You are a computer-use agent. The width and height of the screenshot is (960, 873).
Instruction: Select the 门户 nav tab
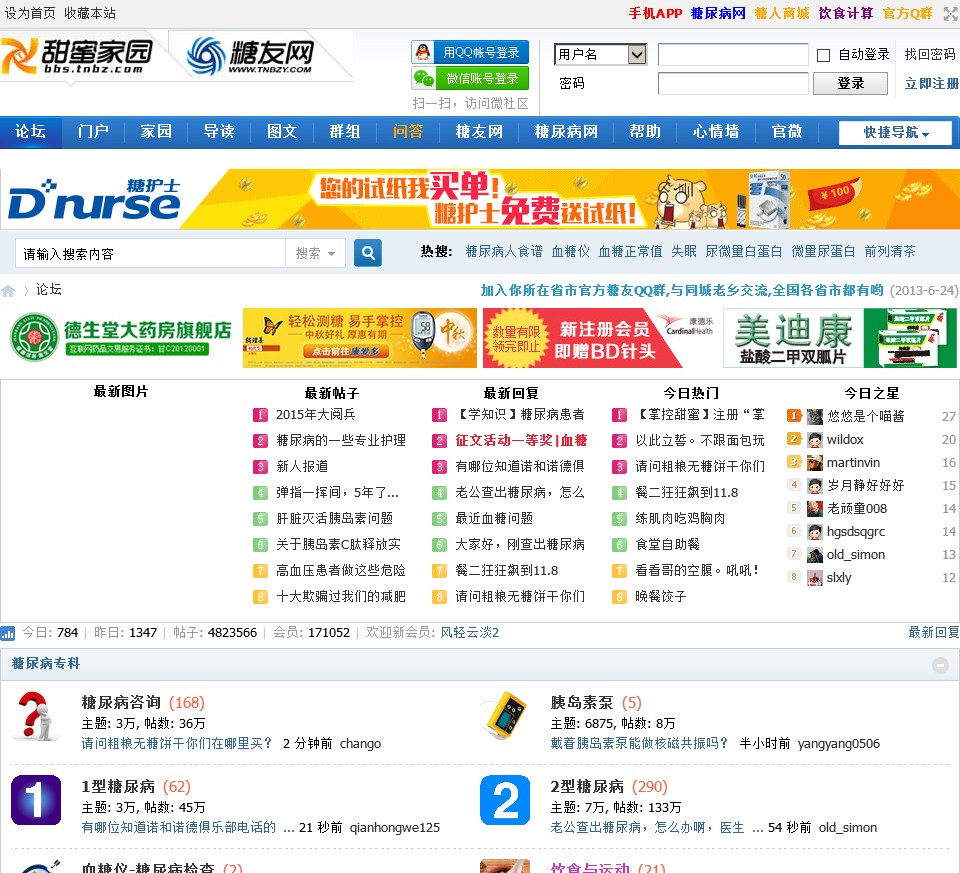[x=93, y=132]
